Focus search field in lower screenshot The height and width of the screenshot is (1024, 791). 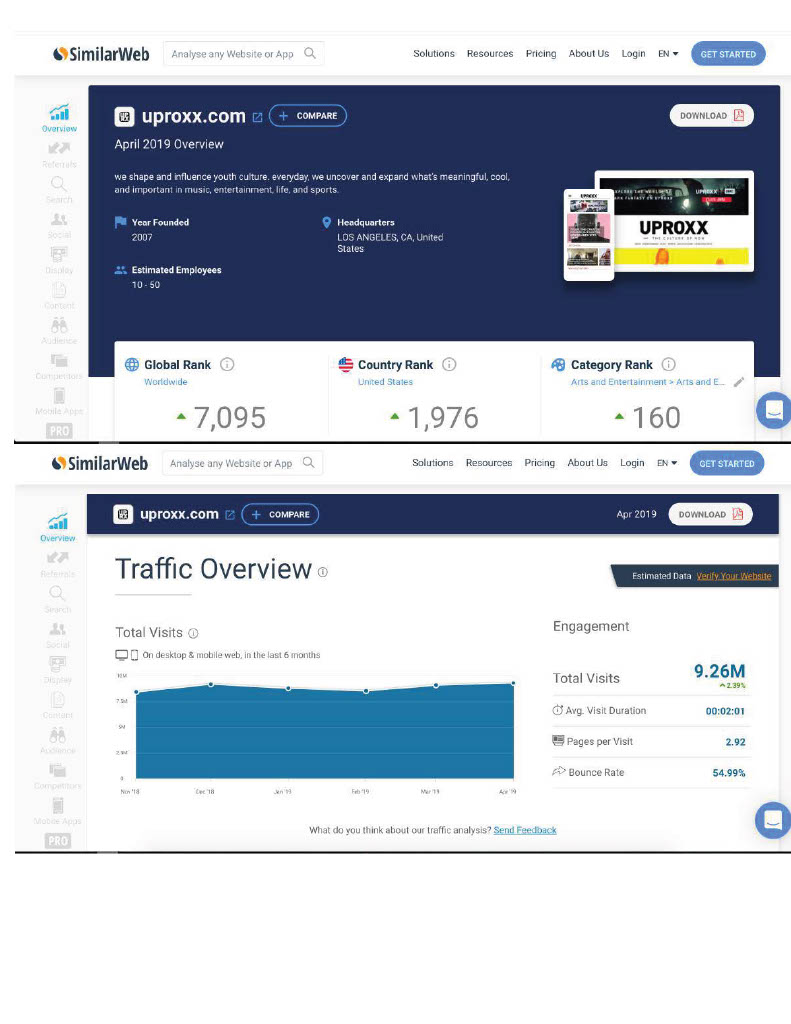click(x=242, y=463)
